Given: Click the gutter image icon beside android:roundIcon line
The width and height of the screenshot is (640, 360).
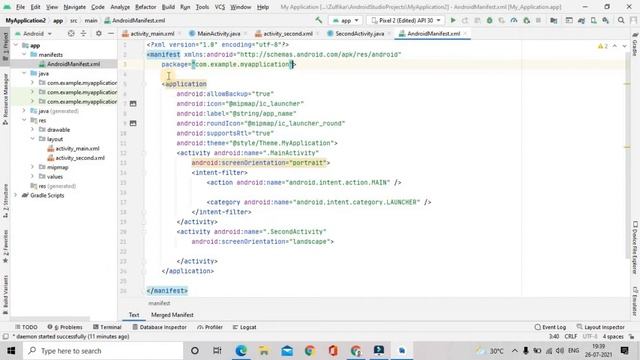Looking at the screenshot, I should click(x=133, y=123).
